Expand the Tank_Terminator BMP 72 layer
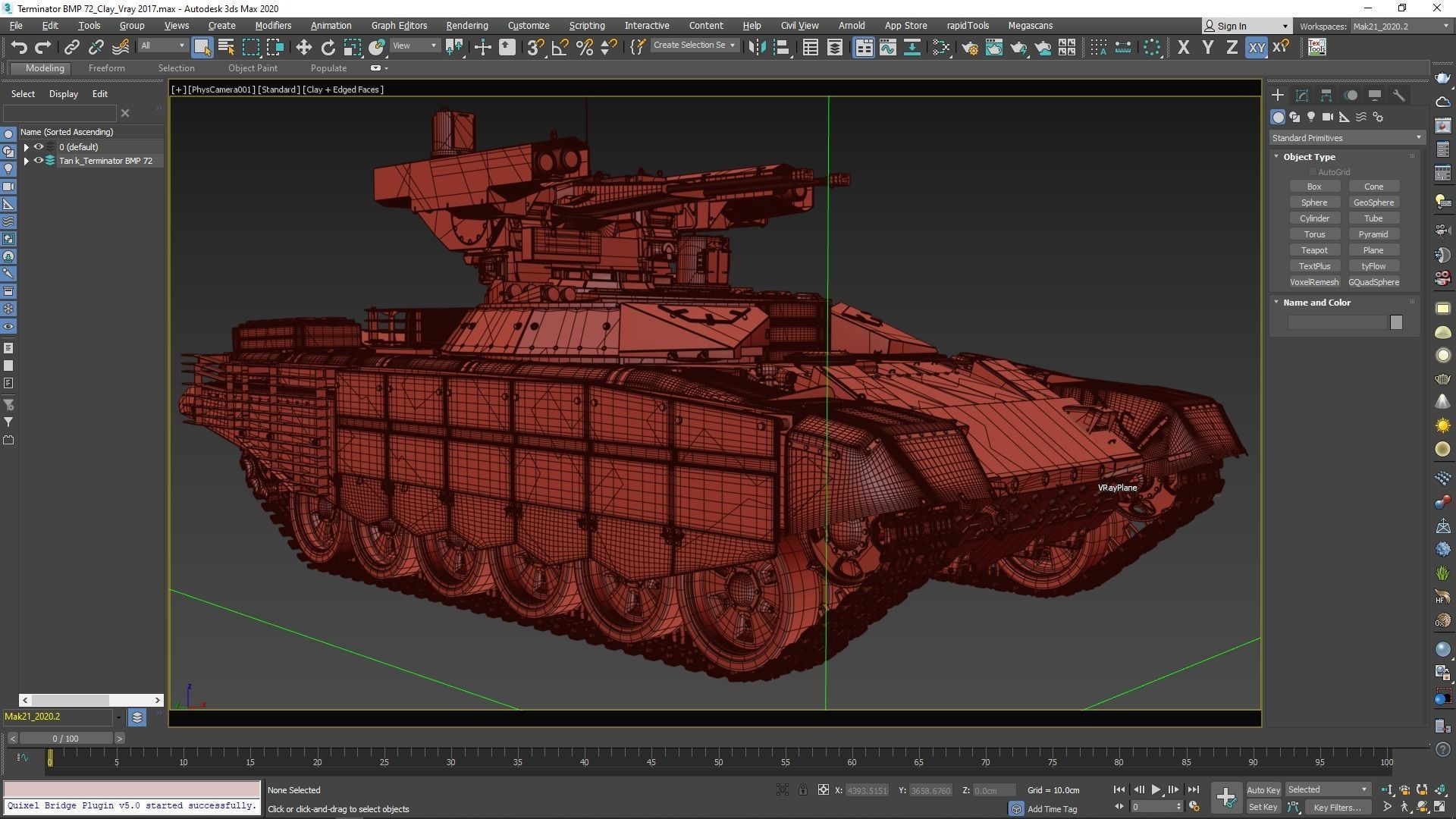Screen dimensions: 1456x819 (x=27, y=161)
